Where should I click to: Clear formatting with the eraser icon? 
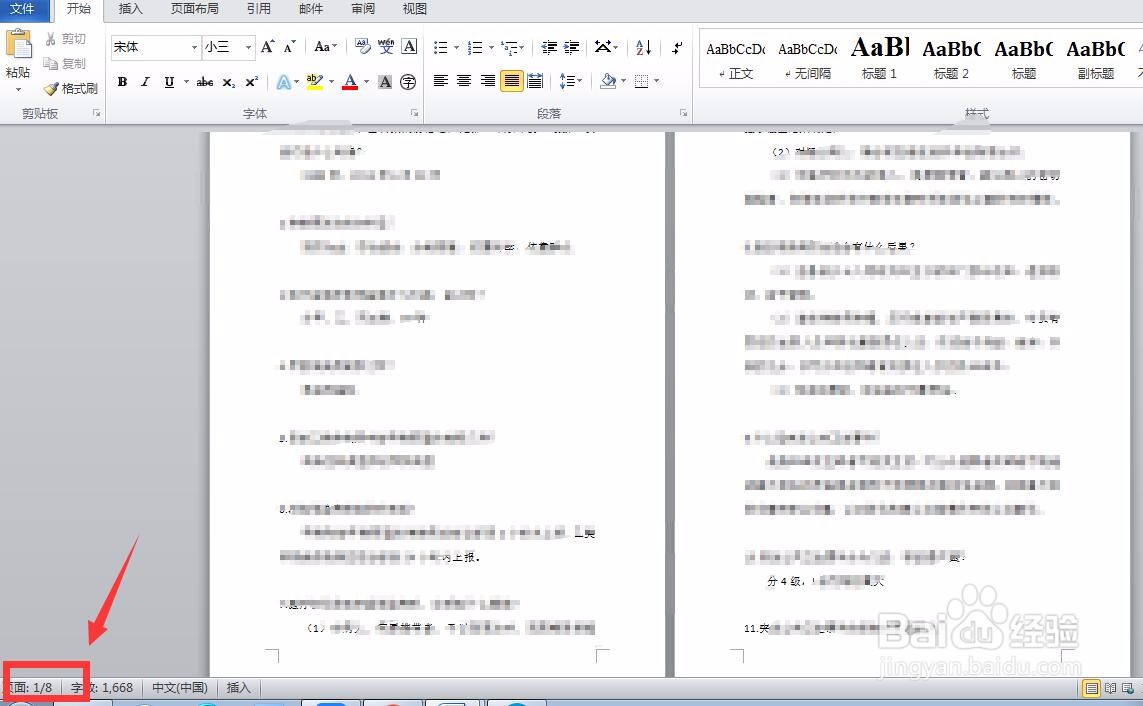(x=362, y=47)
